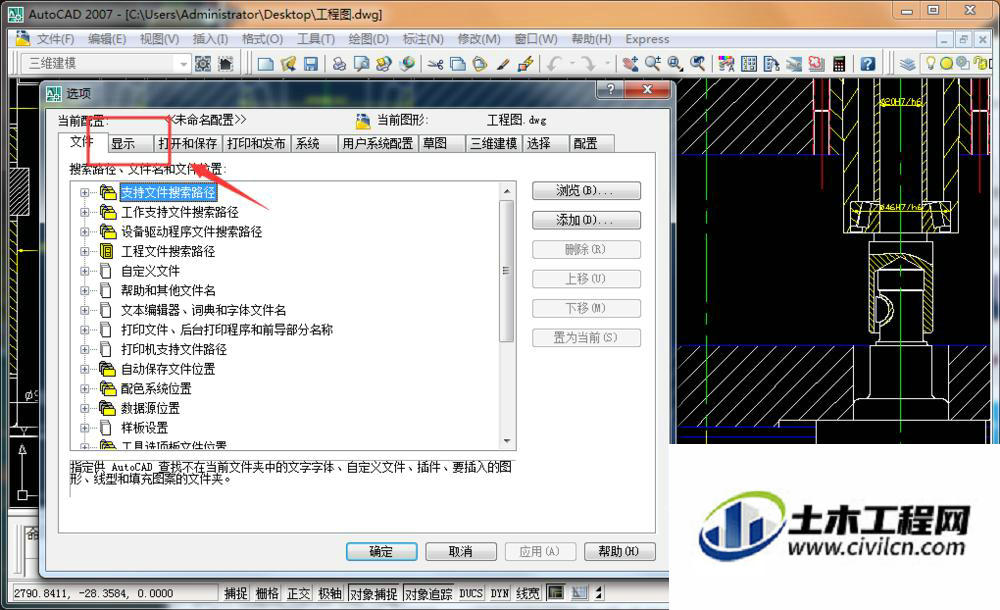Click the file tree vertical scrollbar thumb
Viewport: 1000px width, 610px height.
coord(506,271)
